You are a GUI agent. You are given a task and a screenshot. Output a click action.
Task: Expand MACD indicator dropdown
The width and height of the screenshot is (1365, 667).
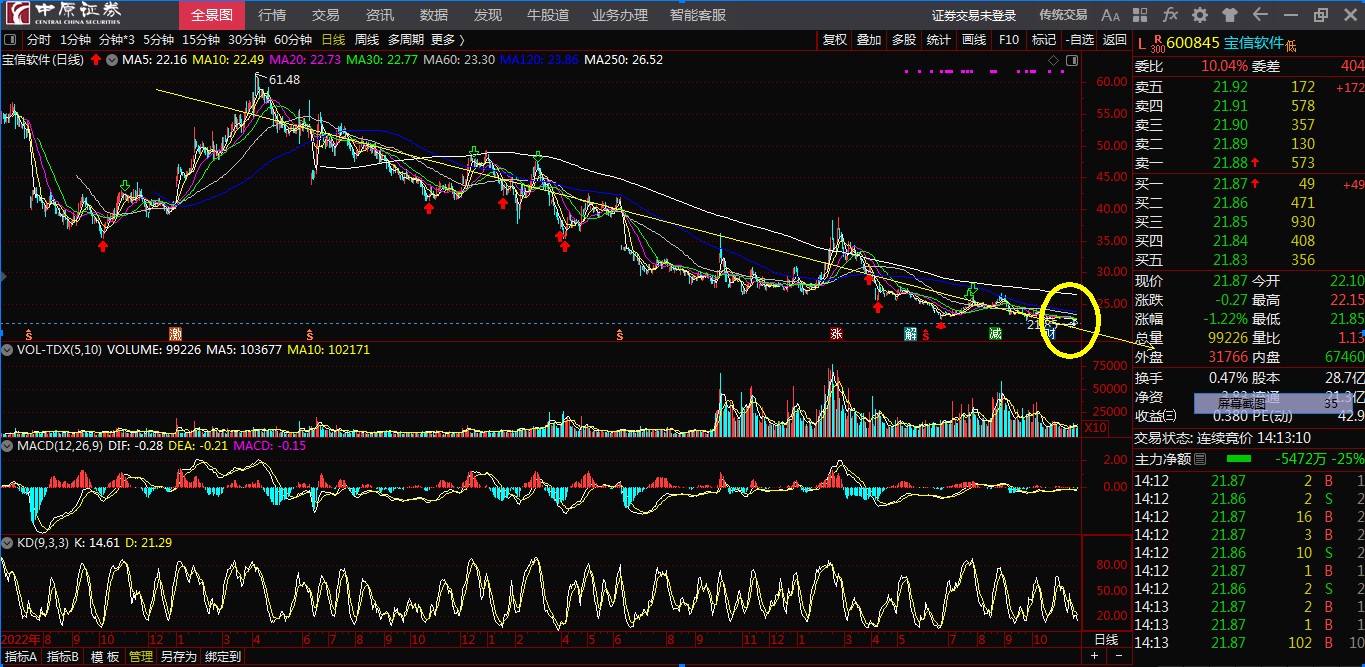[x=8, y=445]
